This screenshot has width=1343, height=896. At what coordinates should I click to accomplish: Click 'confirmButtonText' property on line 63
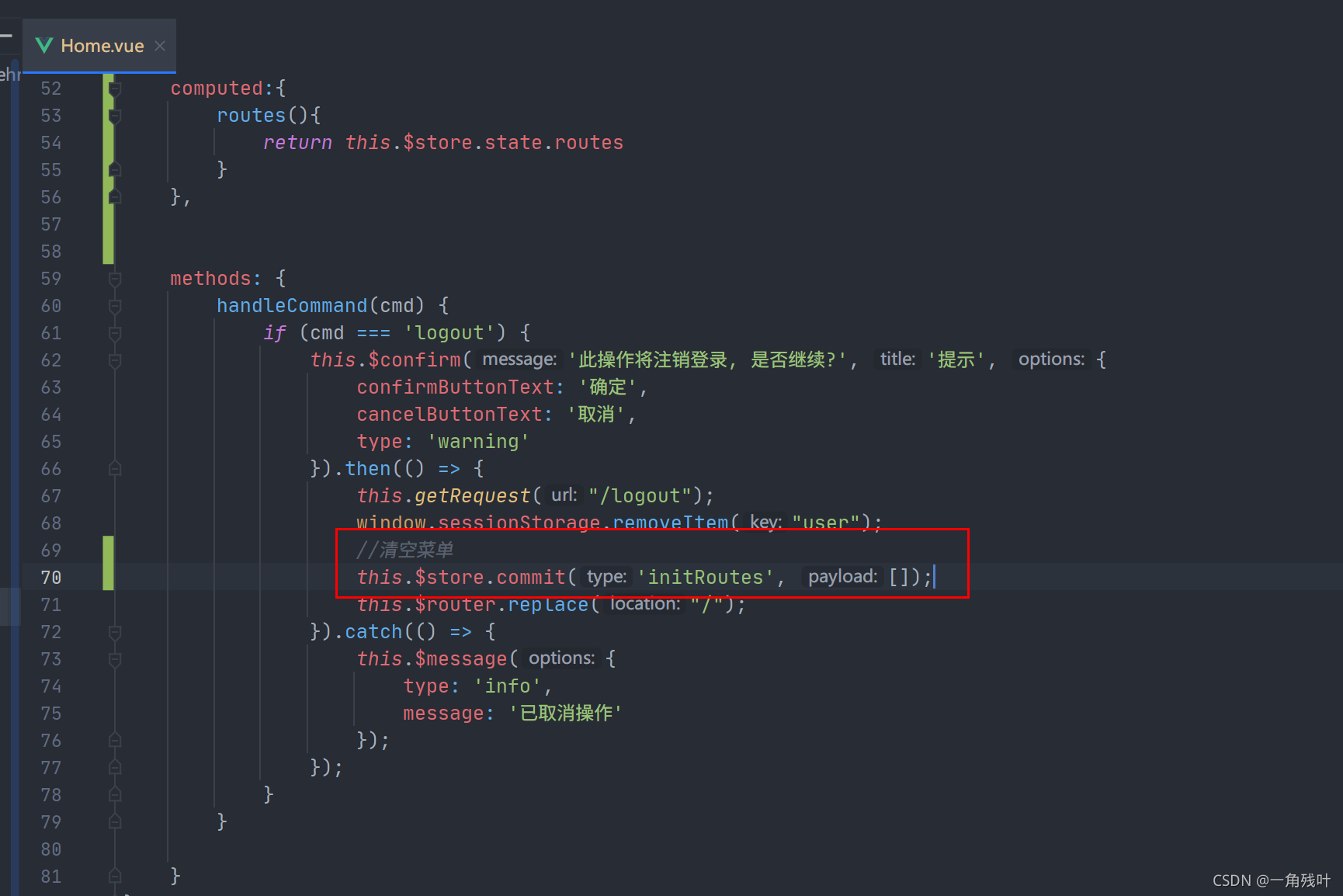pos(455,387)
